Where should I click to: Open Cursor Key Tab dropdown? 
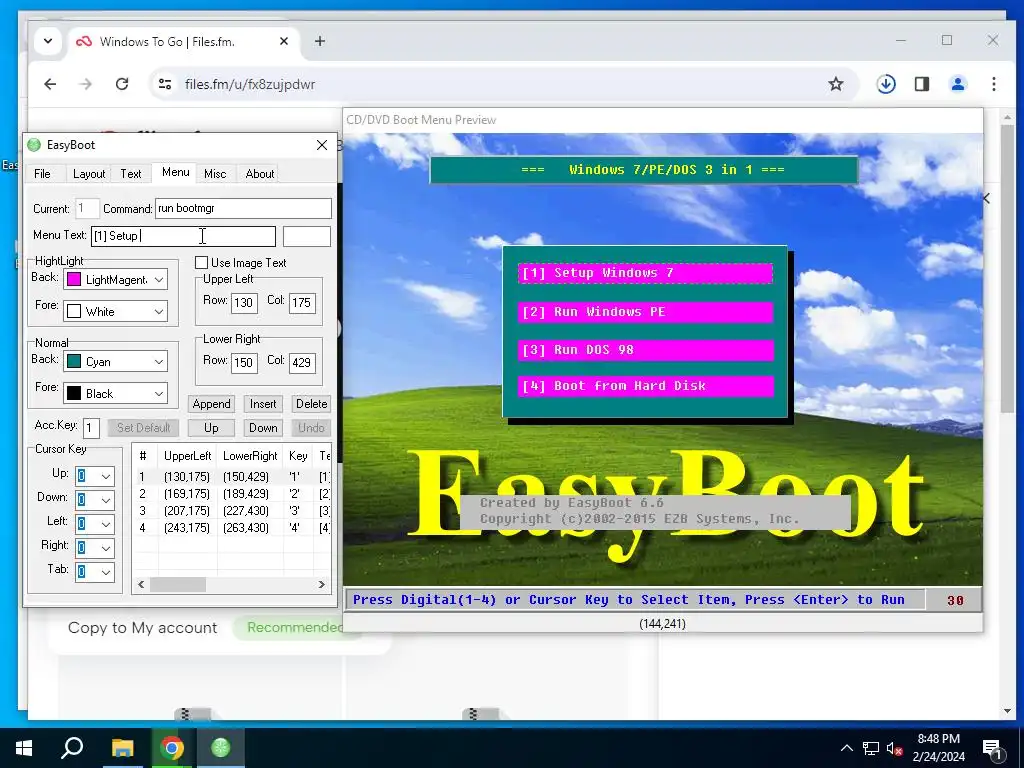coord(106,572)
